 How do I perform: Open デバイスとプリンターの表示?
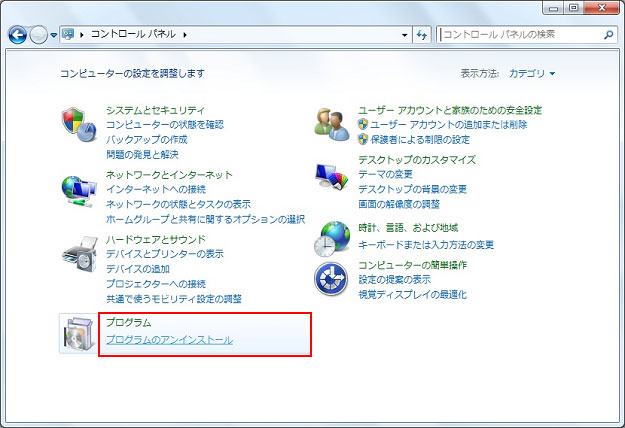[x=165, y=254]
